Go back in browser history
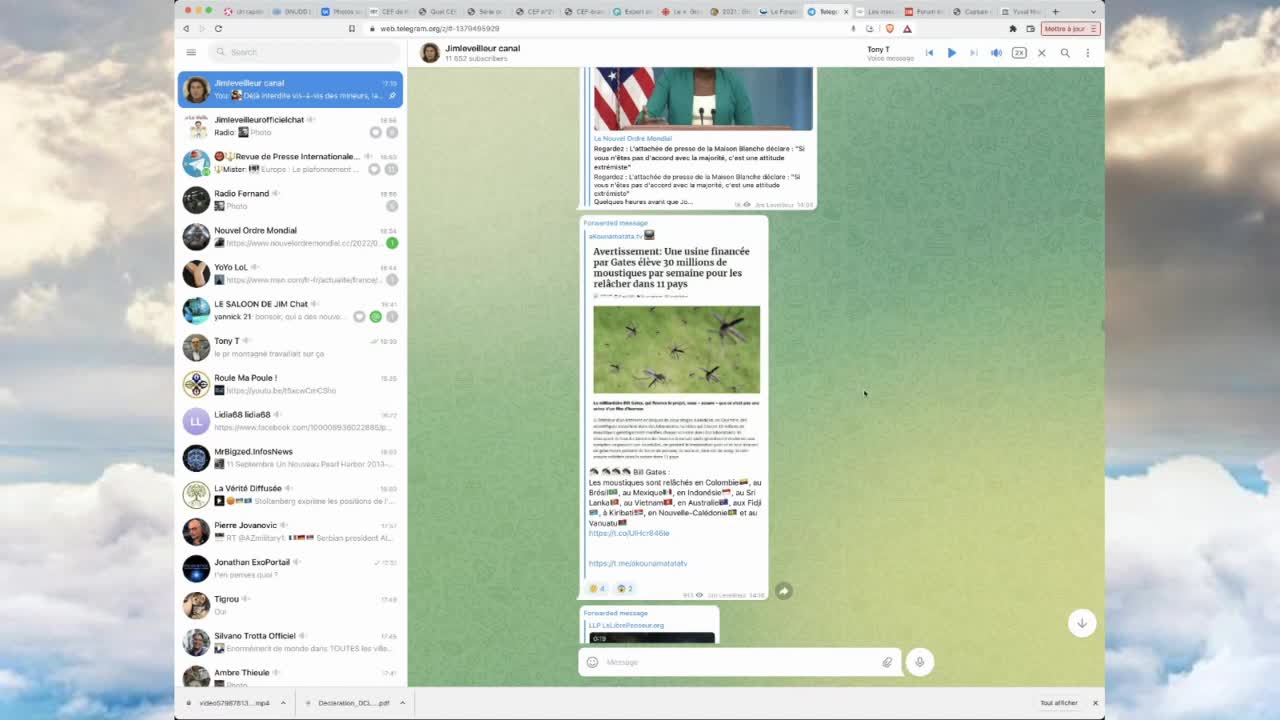Image resolution: width=1280 pixels, height=720 pixels. (x=186, y=28)
